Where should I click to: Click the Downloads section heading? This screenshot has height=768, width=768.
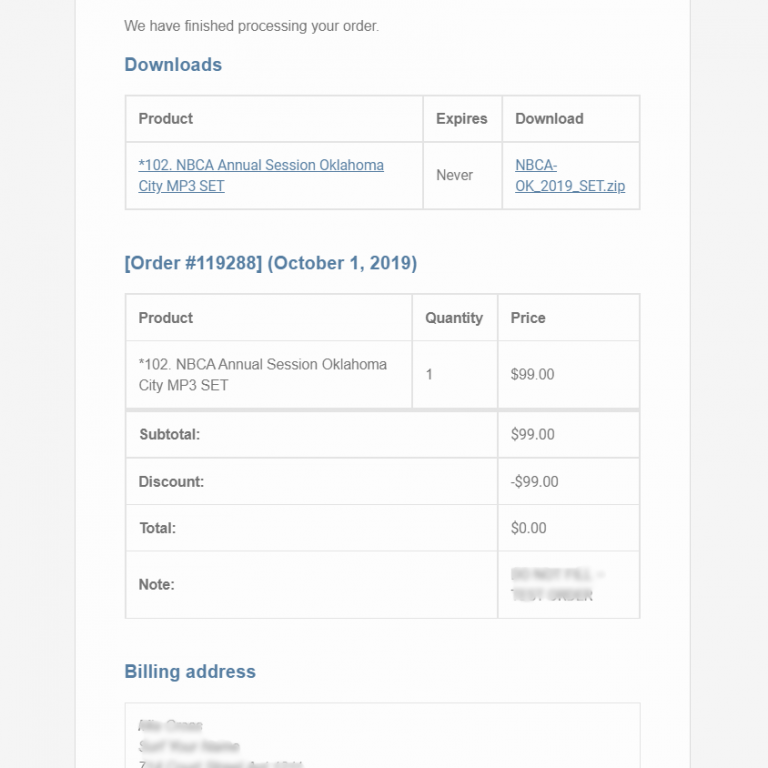[x=173, y=65]
